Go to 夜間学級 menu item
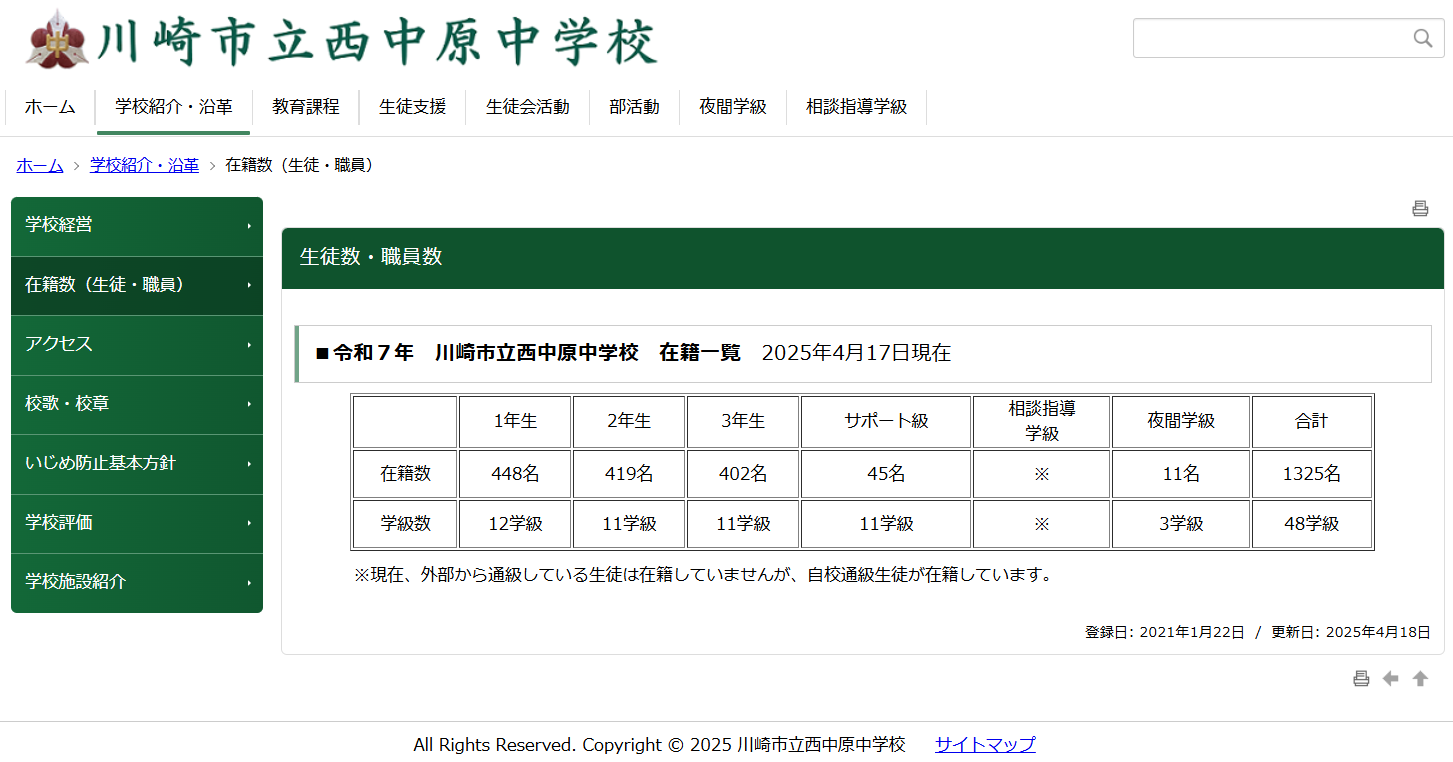The height and width of the screenshot is (762, 1453). coord(732,107)
